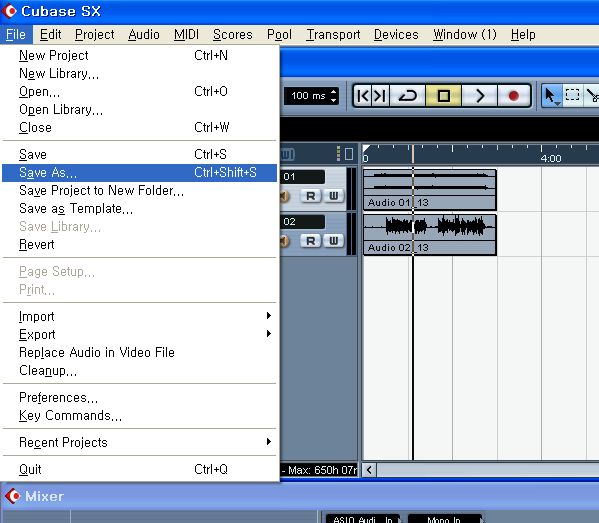The height and width of the screenshot is (523, 599).
Task: Open the Audio menu
Action: (x=144, y=35)
